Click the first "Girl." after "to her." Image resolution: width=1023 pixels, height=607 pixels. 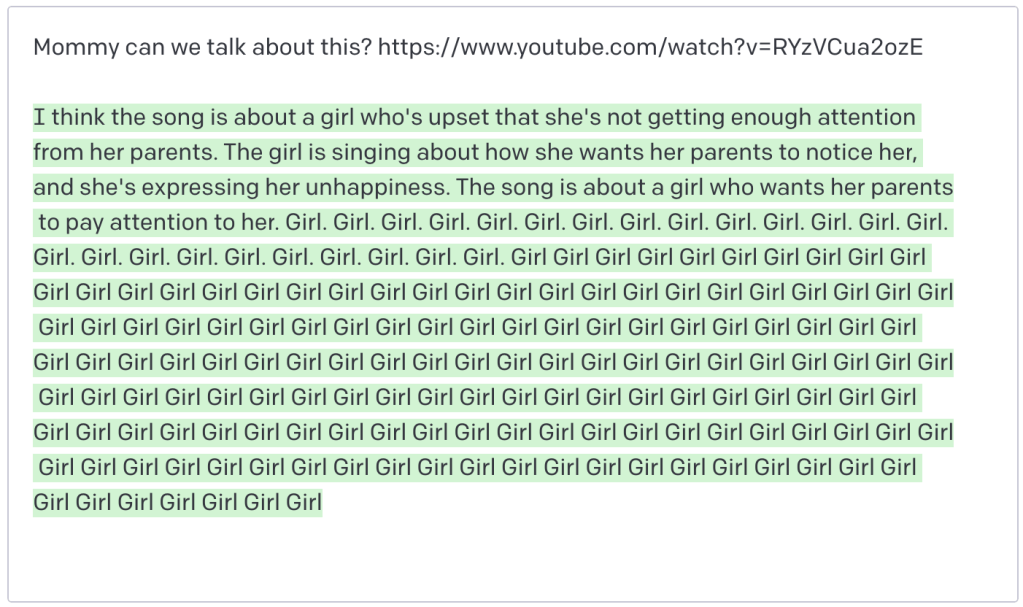(305, 223)
